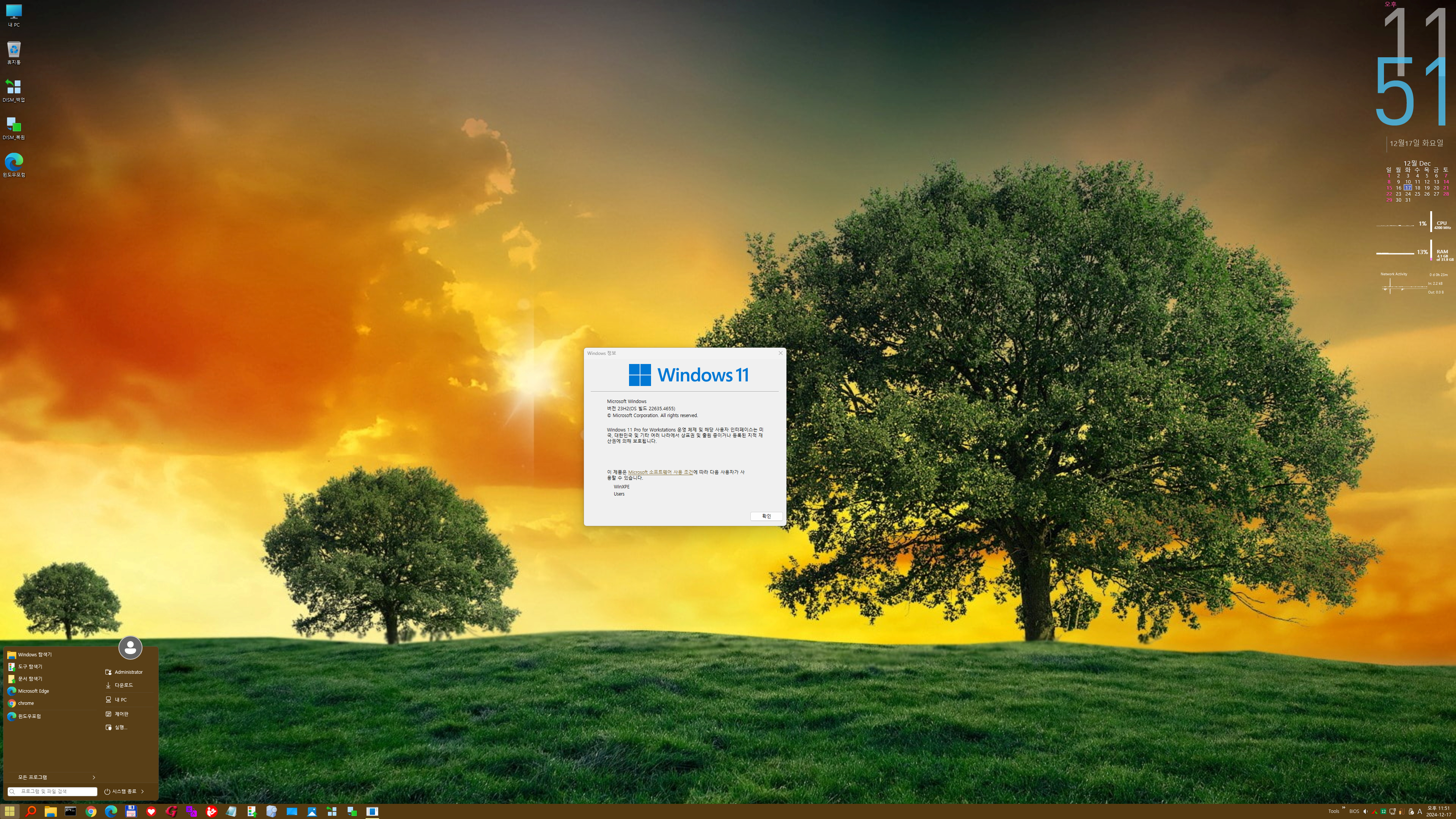Open Microsoft Edge from the taskbar
This screenshot has width=1456, height=819.
click(x=111, y=811)
